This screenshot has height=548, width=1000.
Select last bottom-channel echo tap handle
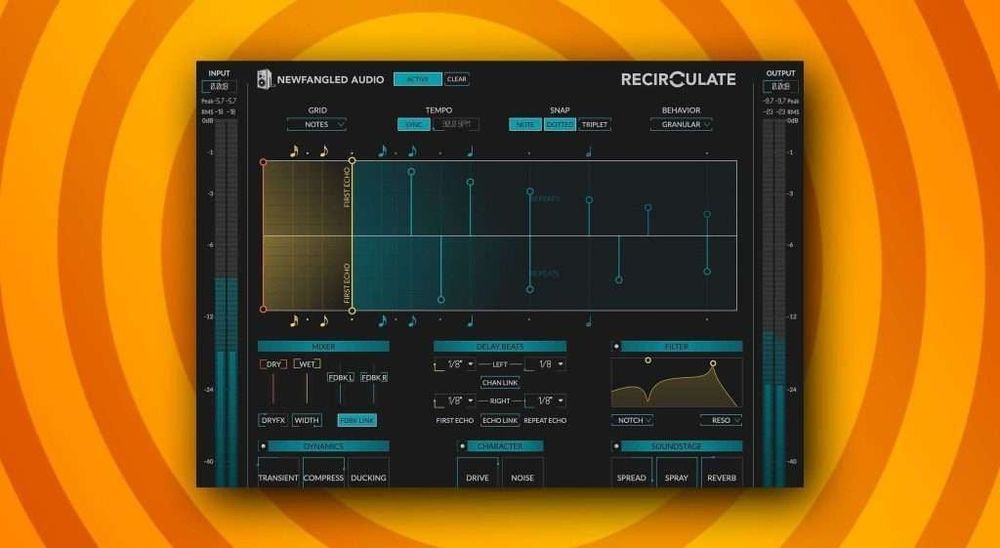(707, 272)
